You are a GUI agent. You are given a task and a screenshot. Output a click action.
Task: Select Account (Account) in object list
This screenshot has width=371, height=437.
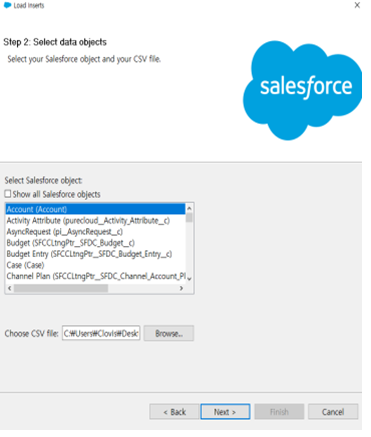pyautogui.click(x=95, y=209)
